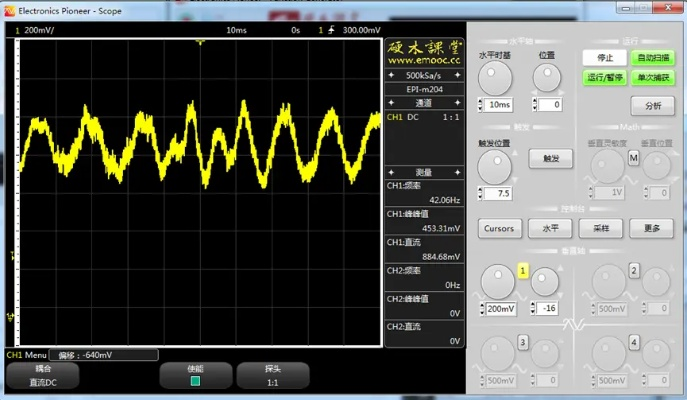Open the 耦合 直流DC coupling menu
The width and height of the screenshot is (687, 400).
(x=44, y=376)
